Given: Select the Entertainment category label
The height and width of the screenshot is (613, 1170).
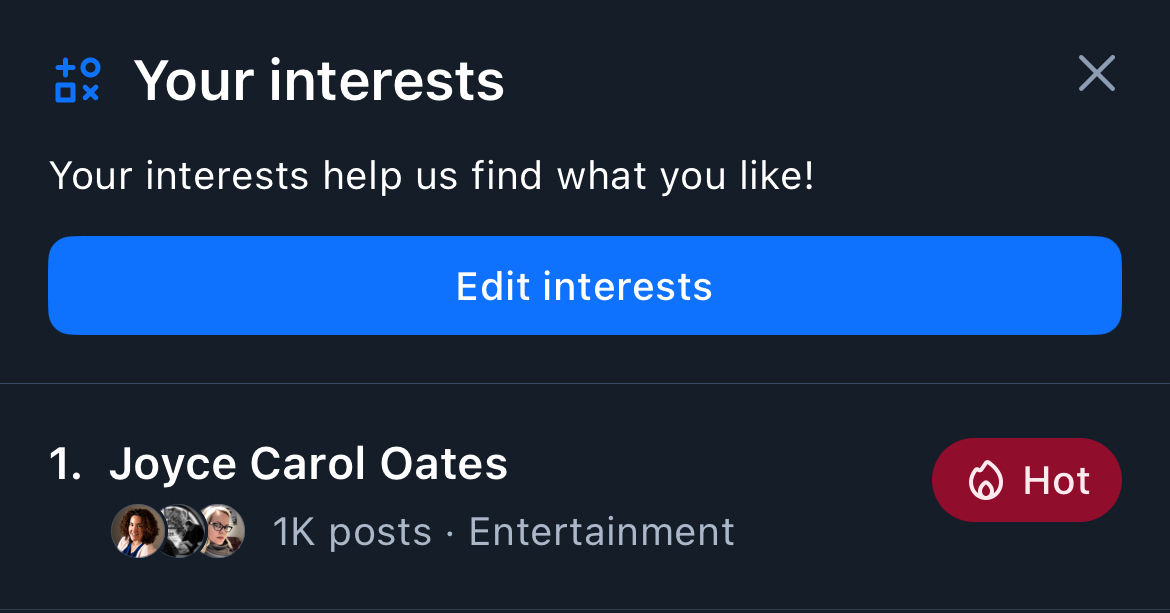Looking at the screenshot, I should point(601,532).
